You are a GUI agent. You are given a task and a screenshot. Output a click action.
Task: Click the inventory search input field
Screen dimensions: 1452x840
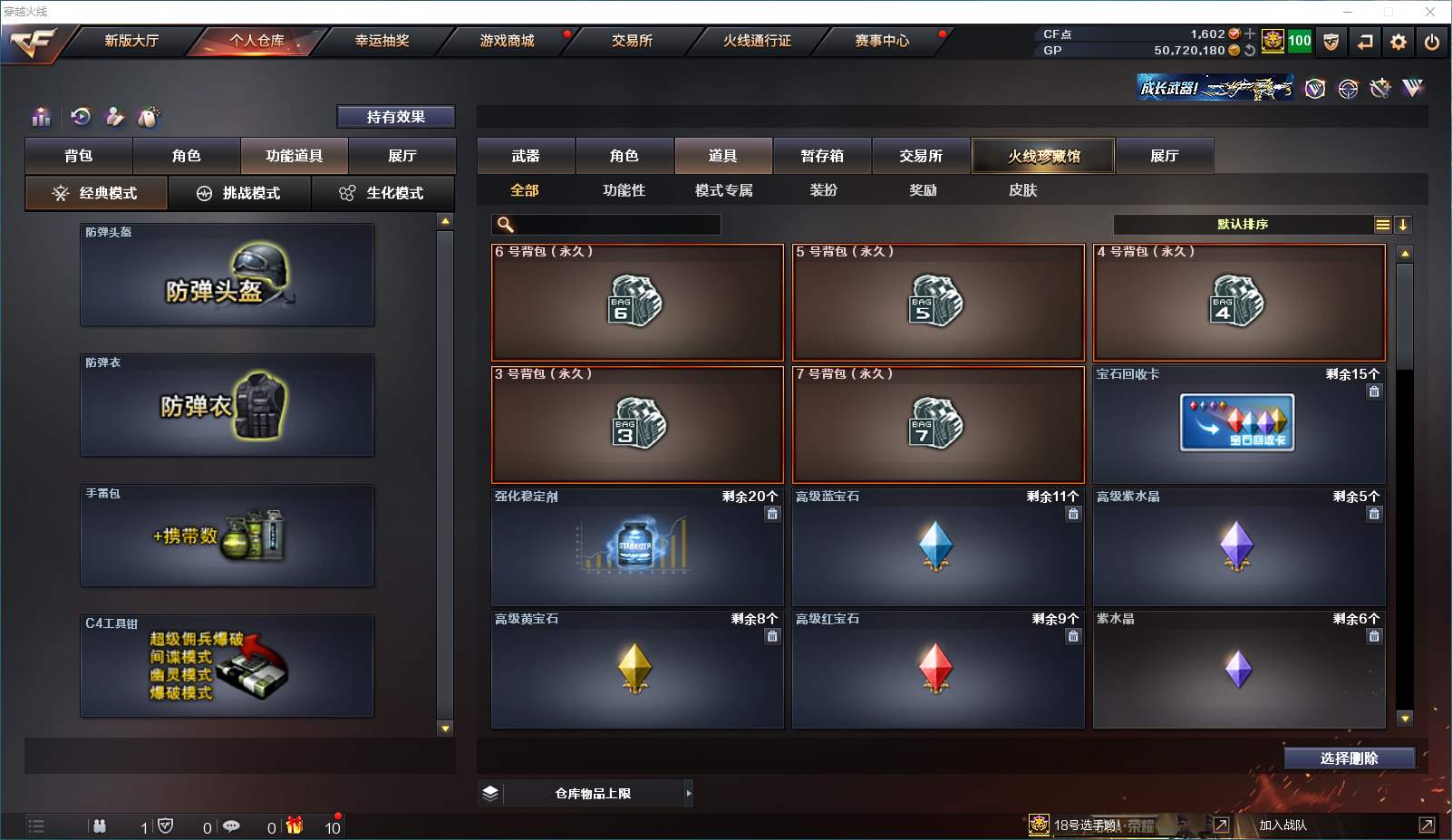606,225
